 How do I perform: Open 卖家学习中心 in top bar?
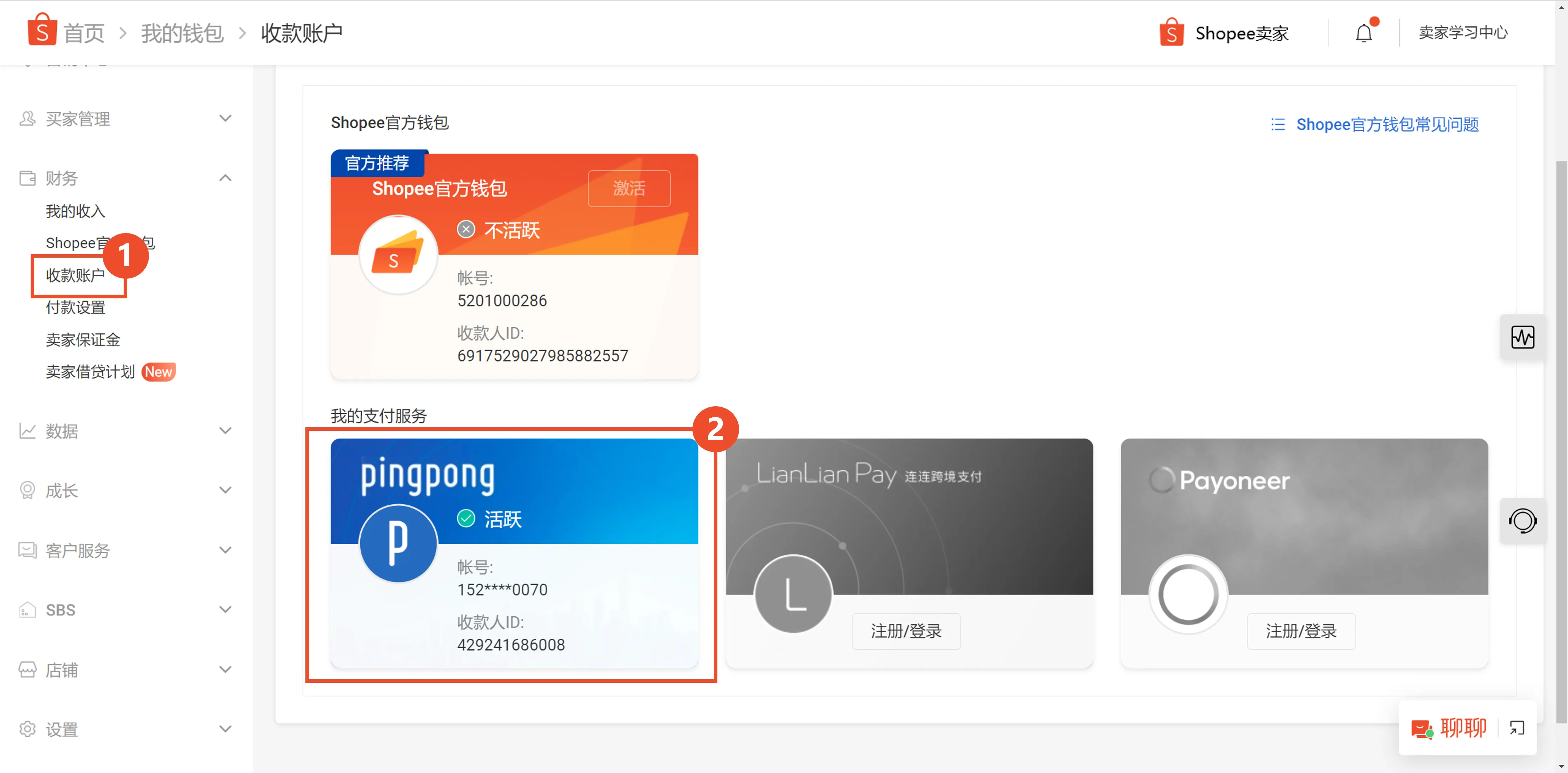pyautogui.click(x=1463, y=32)
